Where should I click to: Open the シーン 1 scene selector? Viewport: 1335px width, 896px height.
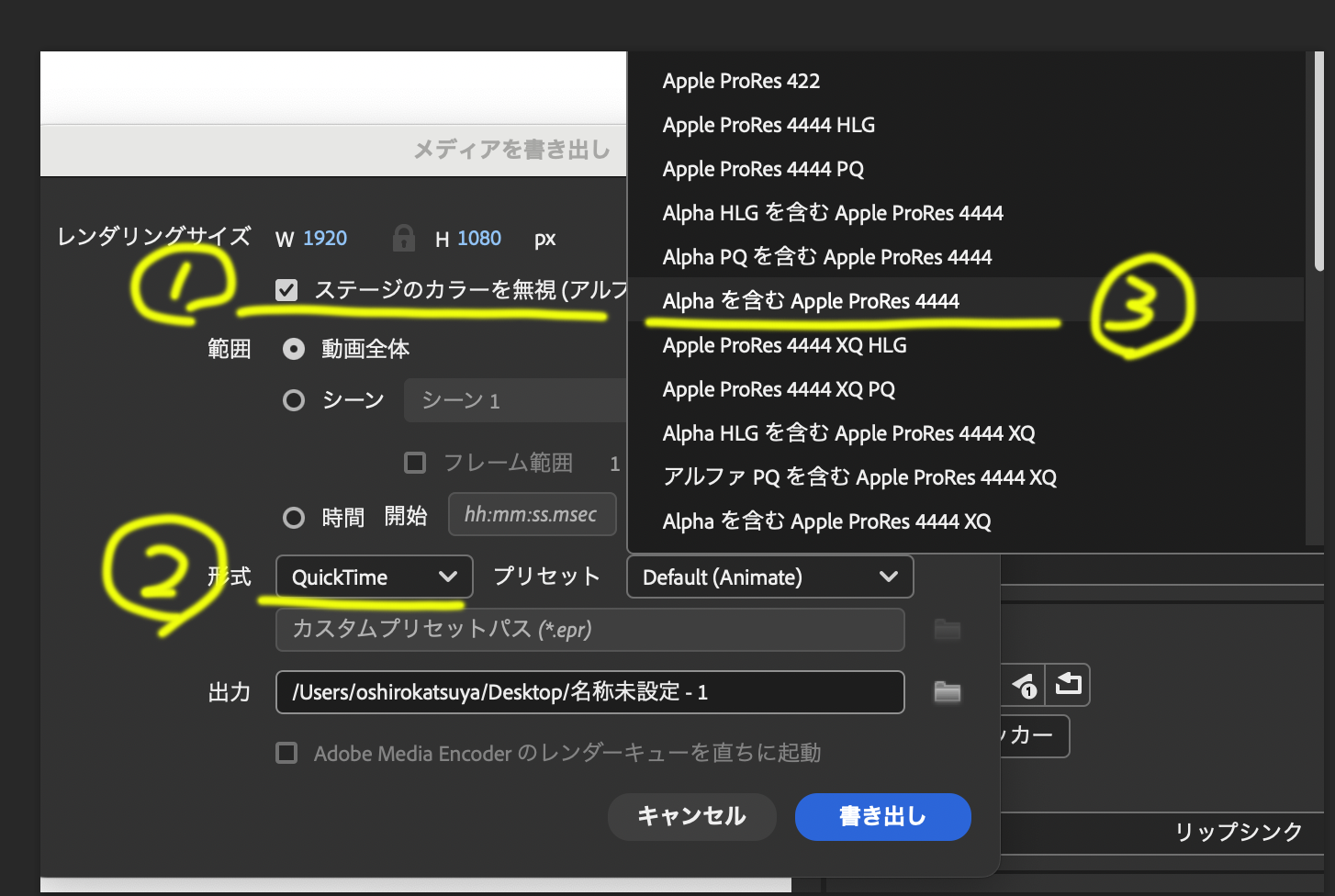pos(515,400)
